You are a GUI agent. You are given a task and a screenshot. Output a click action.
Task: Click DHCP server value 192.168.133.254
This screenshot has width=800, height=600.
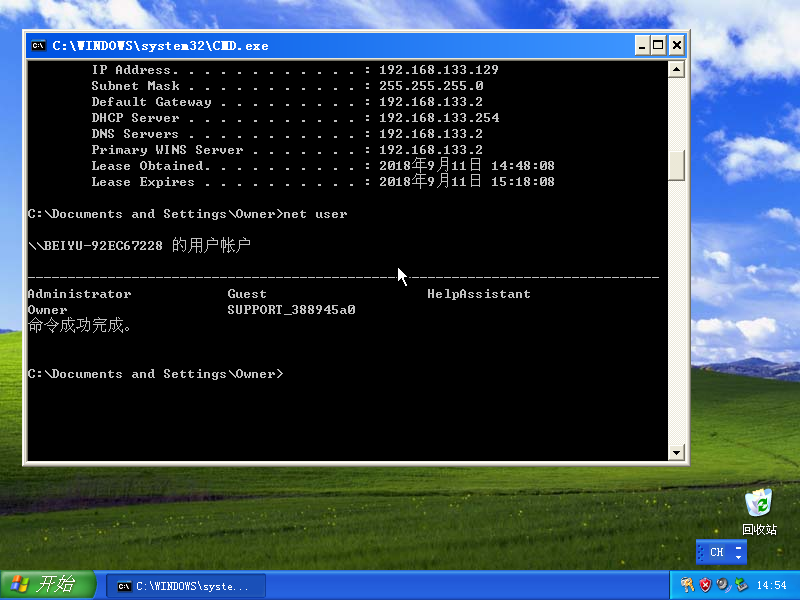coord(439,118)
